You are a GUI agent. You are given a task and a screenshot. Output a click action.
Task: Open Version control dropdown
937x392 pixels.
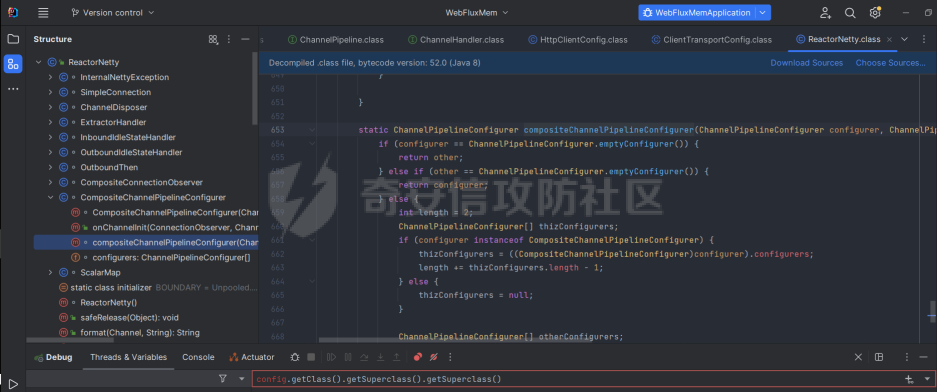click(x=112, y=13)
